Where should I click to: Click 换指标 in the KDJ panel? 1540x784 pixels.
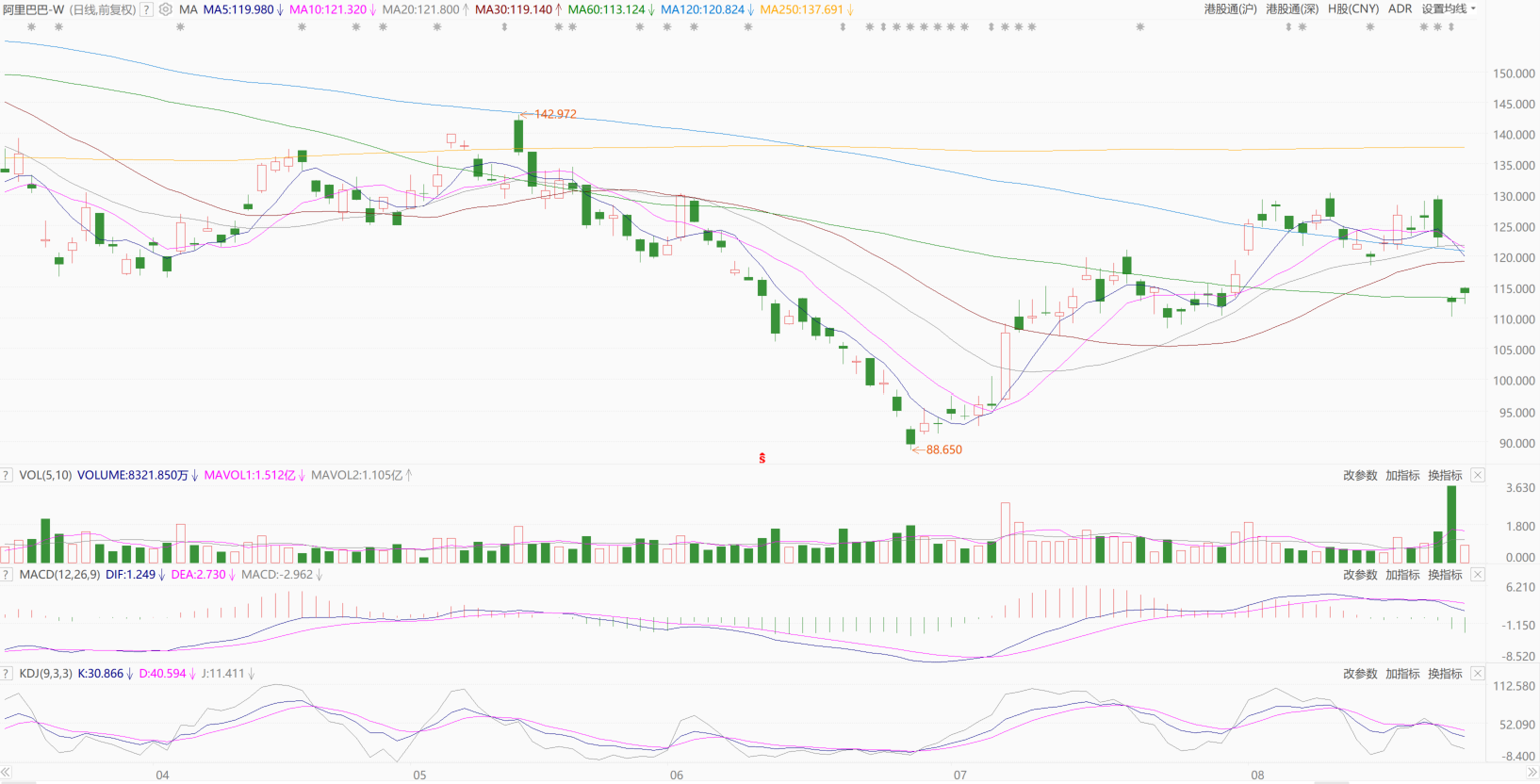point(1445,674)
